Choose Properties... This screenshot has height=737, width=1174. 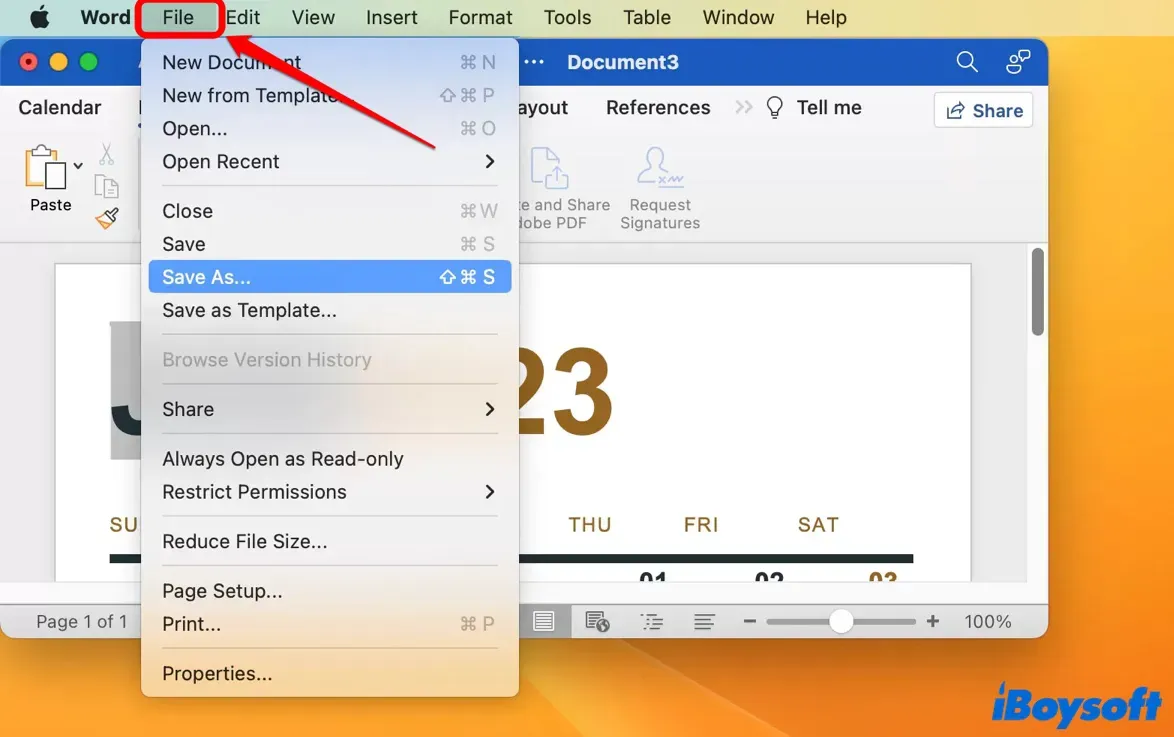[x=329, y=673]
